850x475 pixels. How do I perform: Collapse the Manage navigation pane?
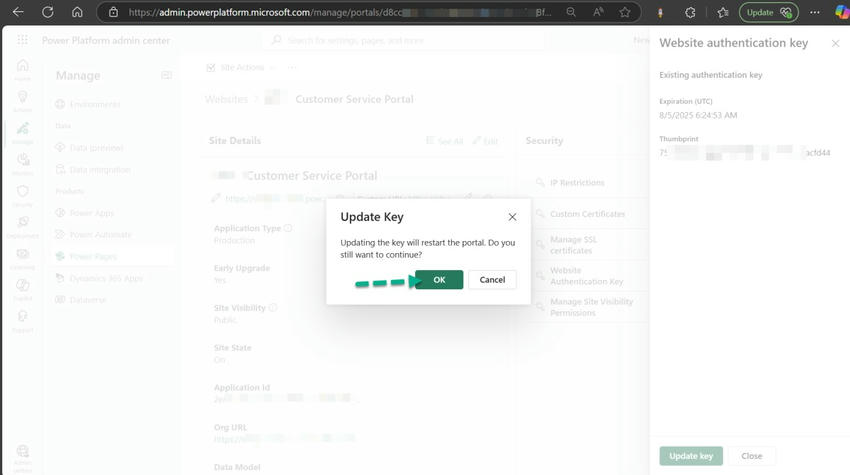click(166, 75)
